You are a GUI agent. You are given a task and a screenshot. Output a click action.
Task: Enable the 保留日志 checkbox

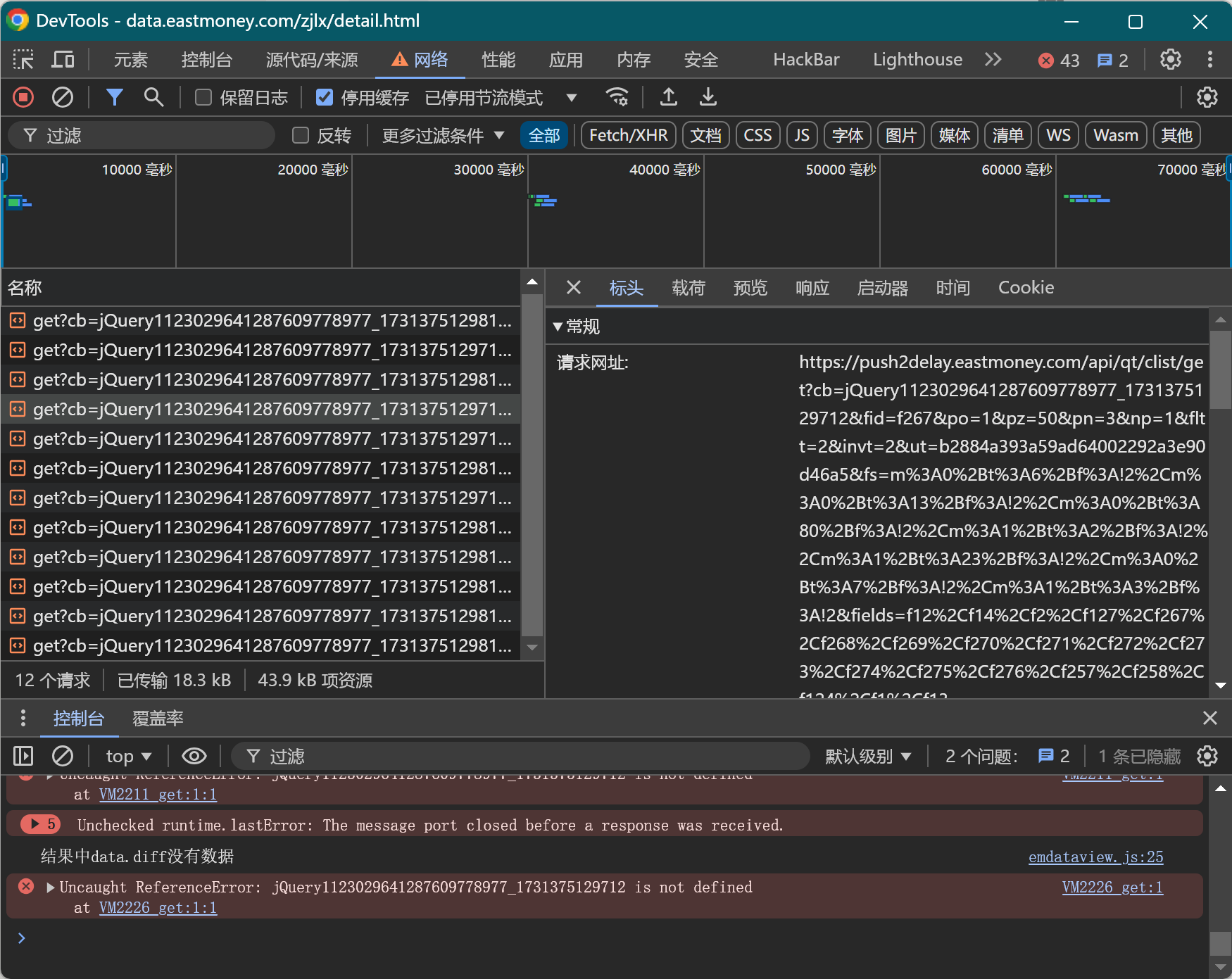click(203, 97)
